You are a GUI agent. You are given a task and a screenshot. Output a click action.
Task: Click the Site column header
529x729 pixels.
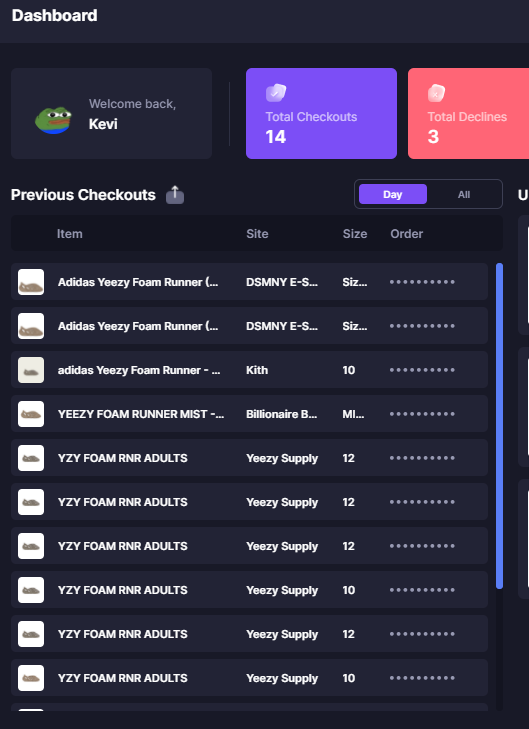click(x=257, y=234)
